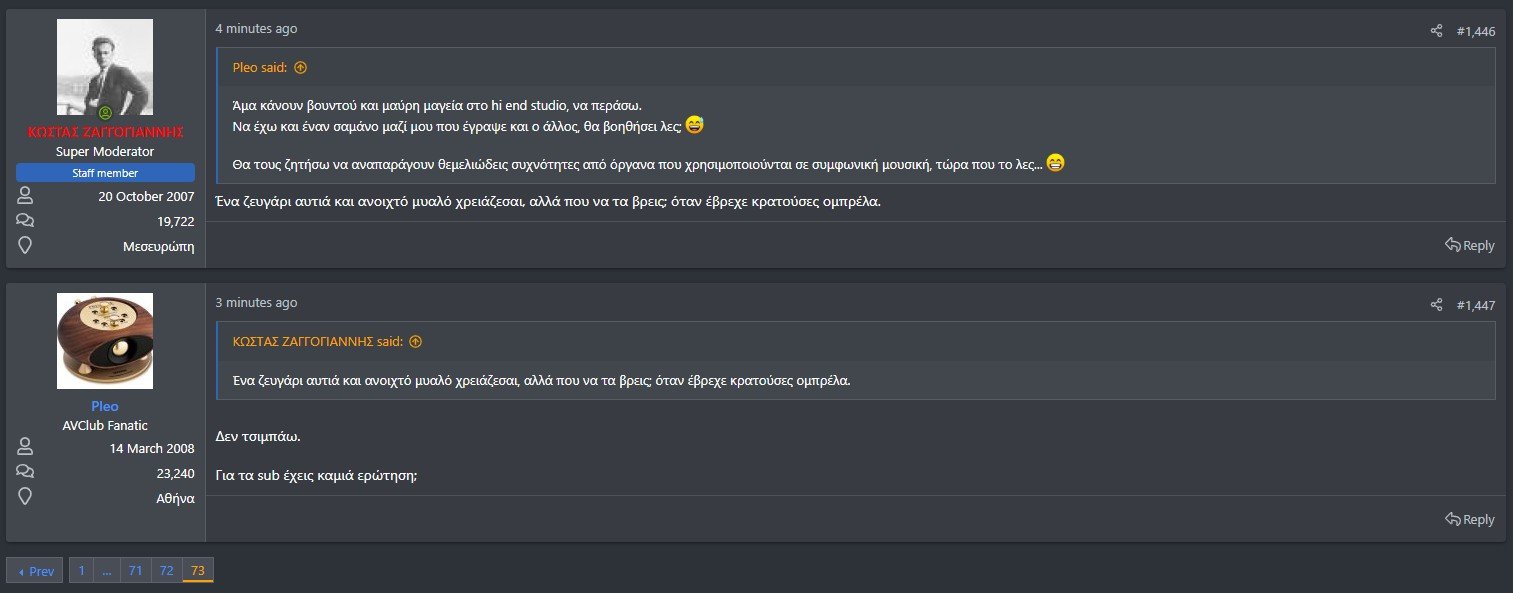Expand the quote from ΚΩΣΤΑΣ ΖΑΓΓΟΓΙΑΝΝΗΣ
Image resolution: width=1513 pixels, height=593 pixels.
click(x=416, y=341)
